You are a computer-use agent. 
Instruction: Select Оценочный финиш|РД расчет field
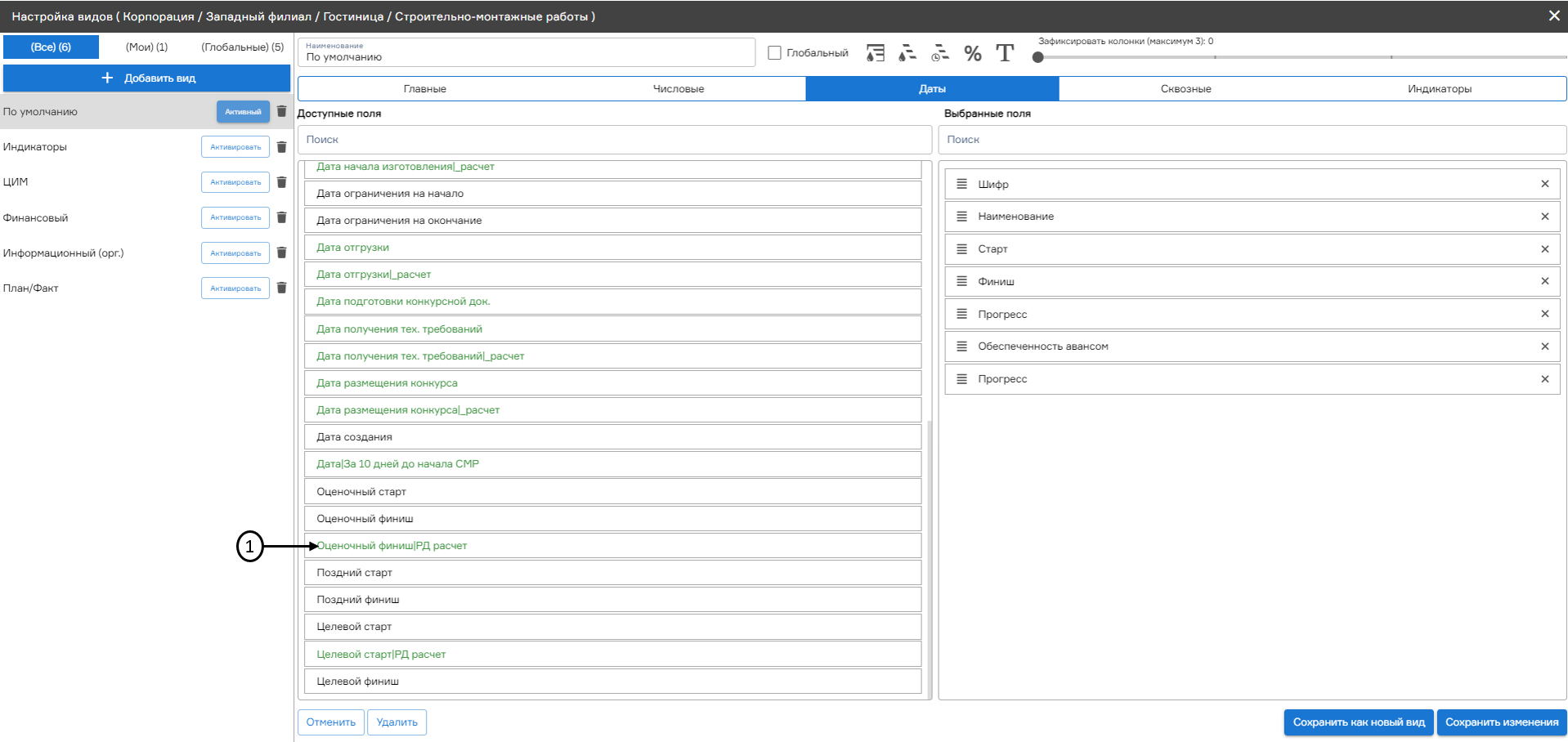(x=613, y=546)
